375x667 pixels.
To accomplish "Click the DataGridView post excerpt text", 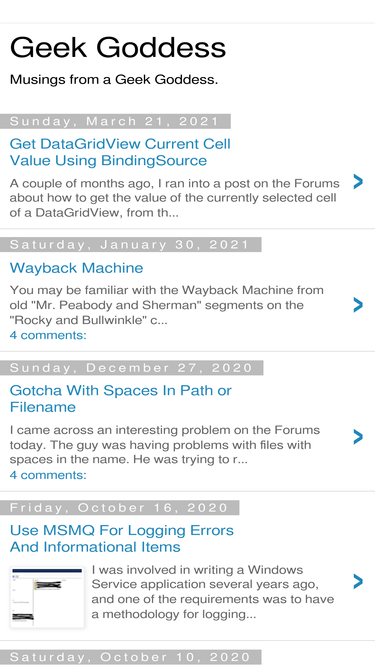I will pyautogui.click(x=175, y=198).
